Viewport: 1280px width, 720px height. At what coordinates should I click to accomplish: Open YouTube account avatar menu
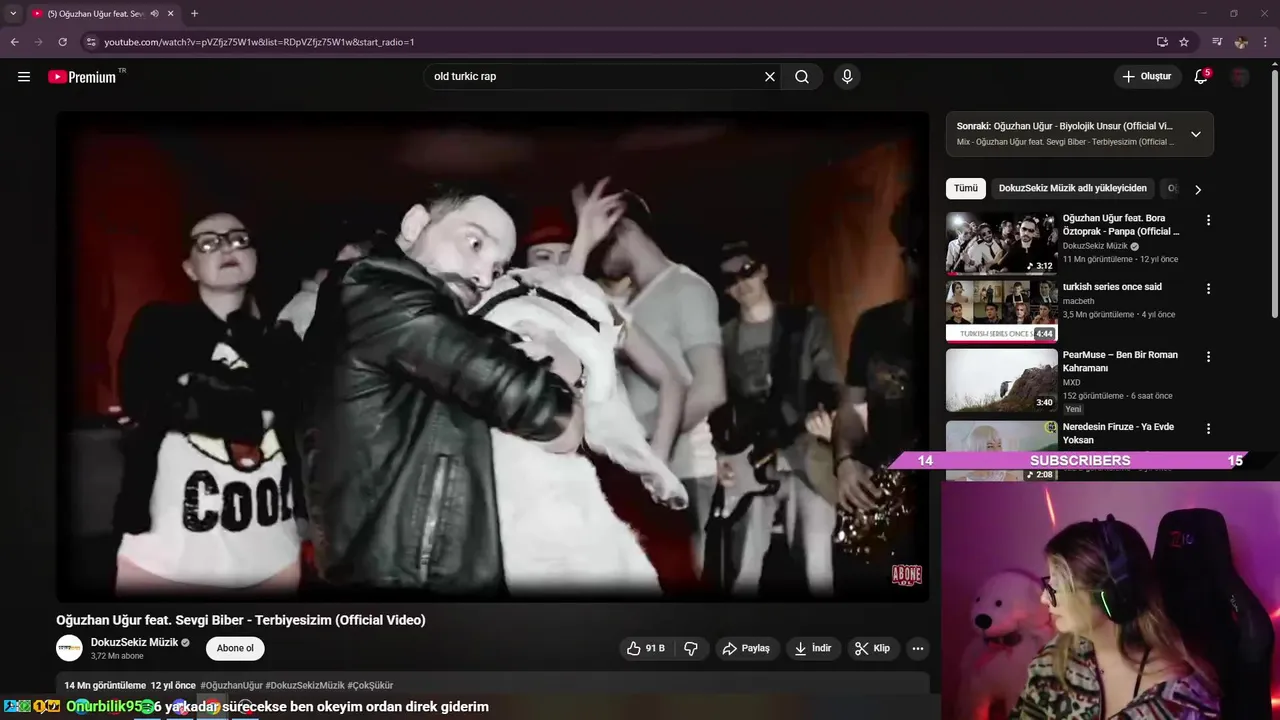click(x=1240, y=77)
